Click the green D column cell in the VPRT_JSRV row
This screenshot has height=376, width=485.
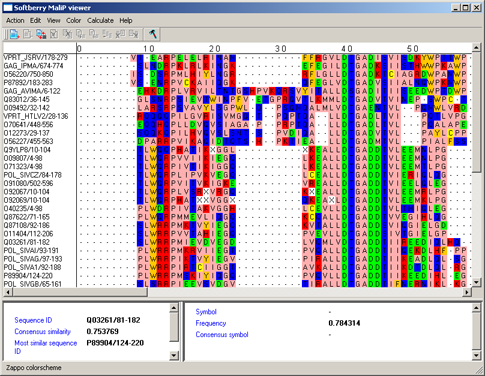344,57
